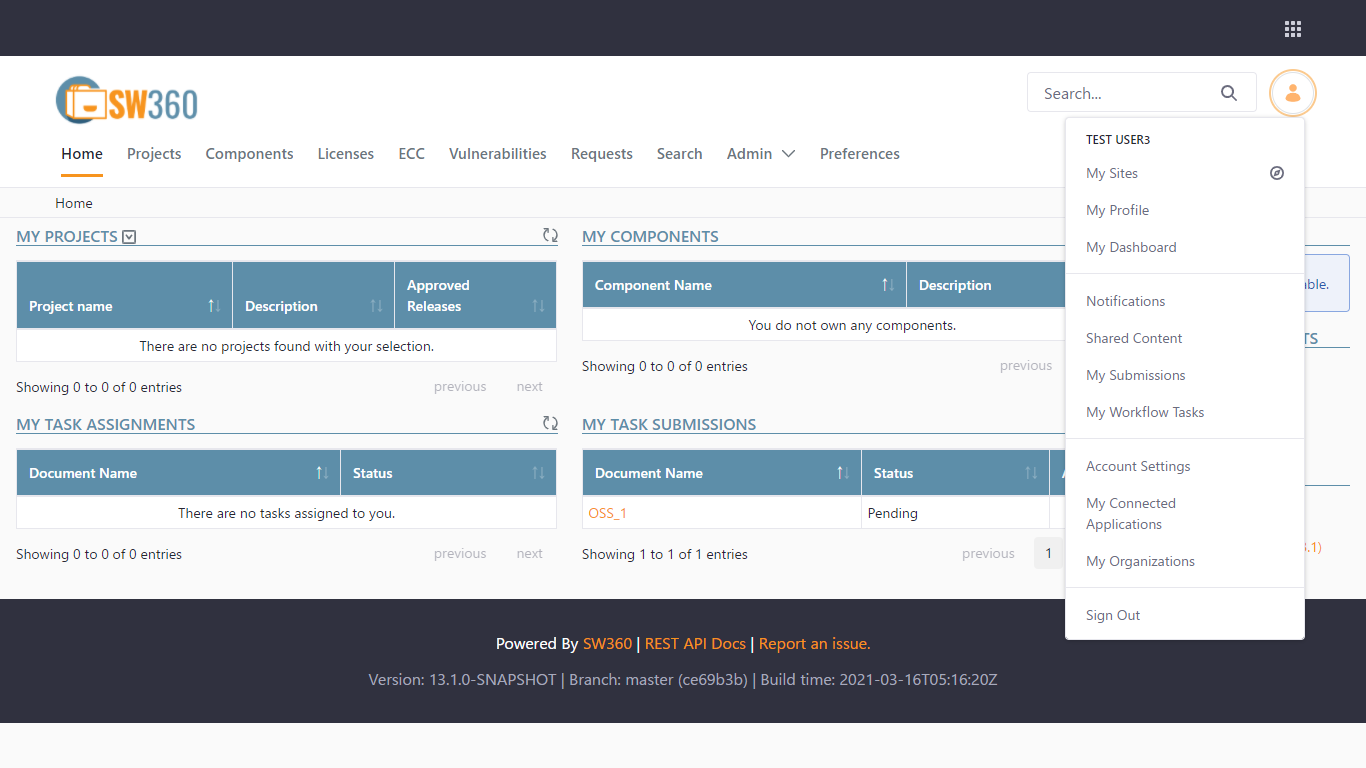View the Vulnerabilities tab
Viewport: 1366px width, 768px height.
pos(498,154)
